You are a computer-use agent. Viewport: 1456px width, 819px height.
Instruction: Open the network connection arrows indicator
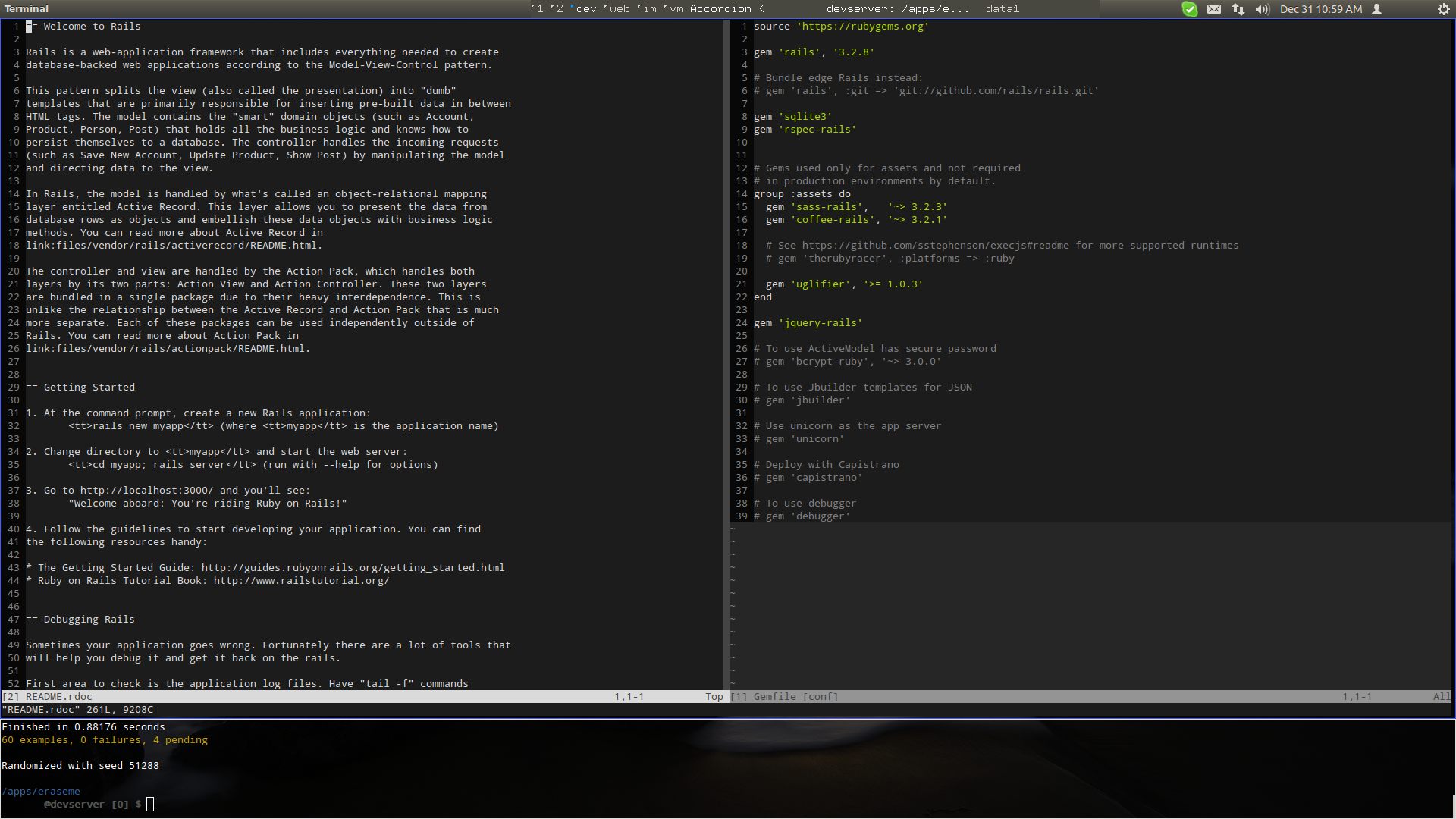pyautogui.click(x=1238, y=9)
